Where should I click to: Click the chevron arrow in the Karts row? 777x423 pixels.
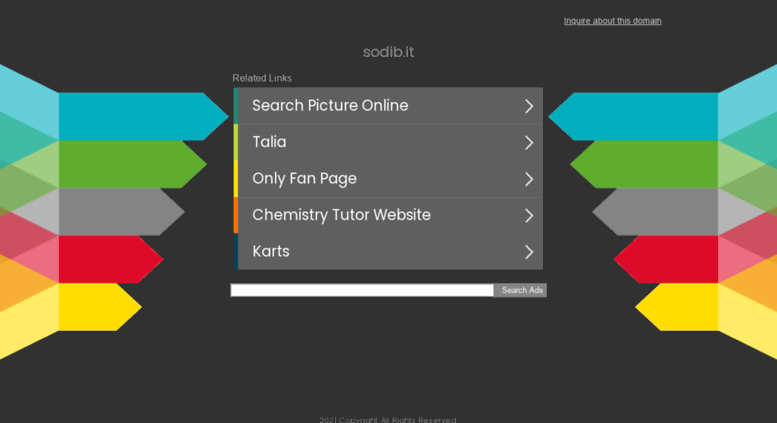coord(529,252)
